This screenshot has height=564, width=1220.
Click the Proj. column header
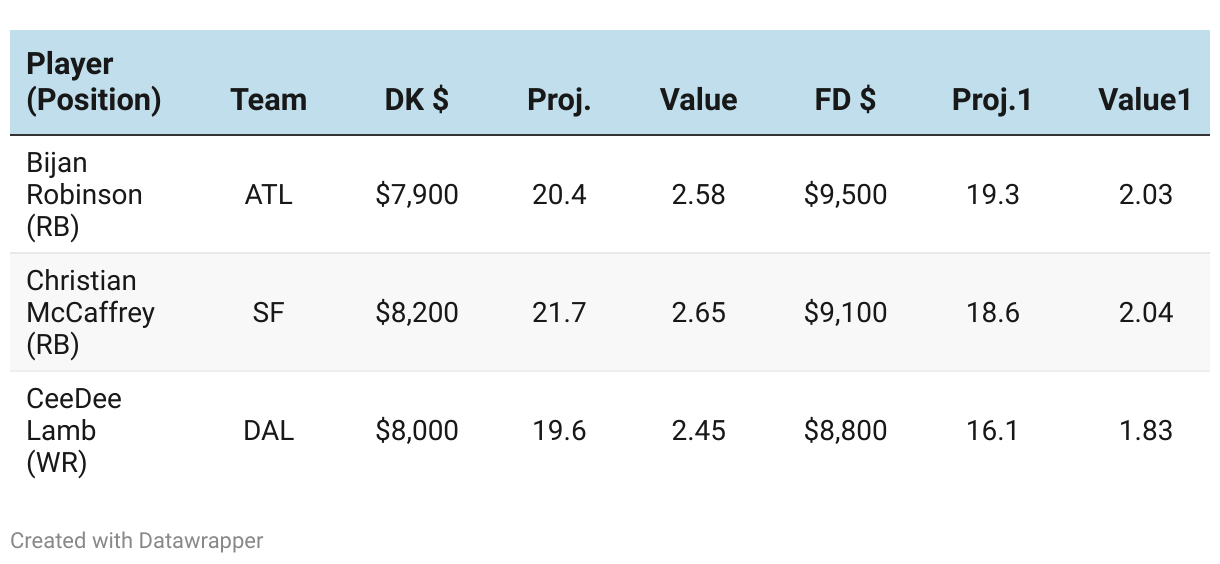point(559,100)
